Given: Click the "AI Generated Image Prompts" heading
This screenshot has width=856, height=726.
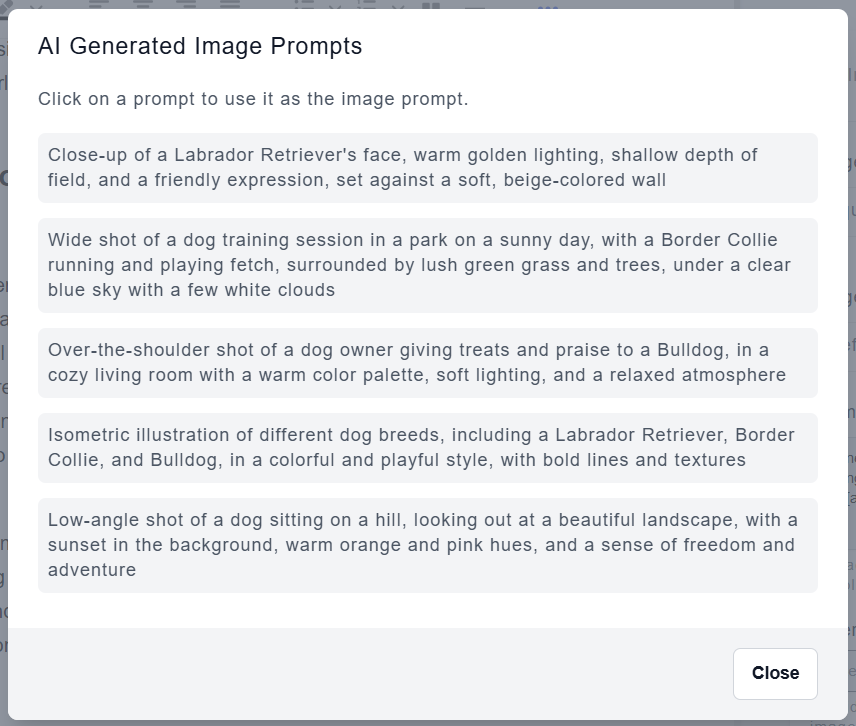Looking at the screenshot, I should pos(200,46).
